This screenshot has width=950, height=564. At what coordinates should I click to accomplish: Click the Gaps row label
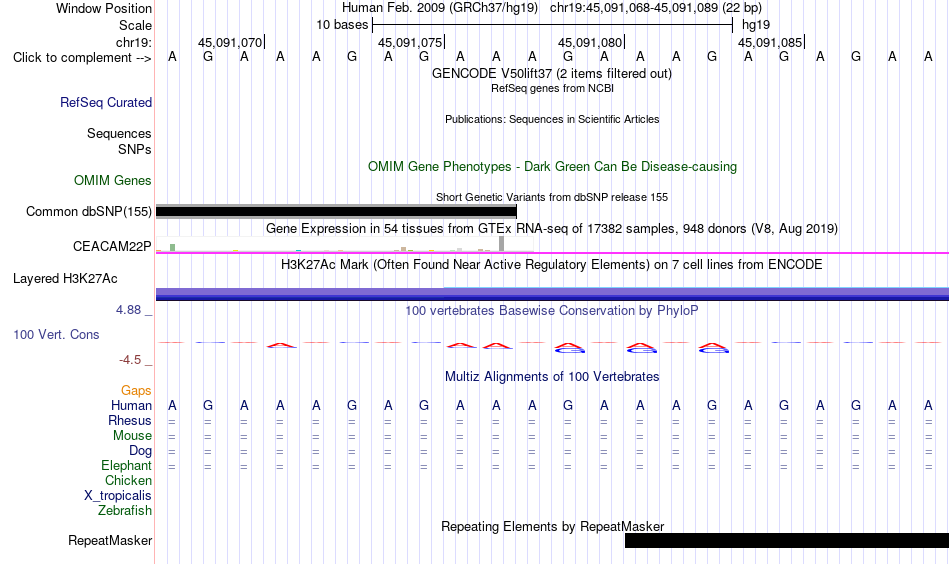[x=136, y=391]
